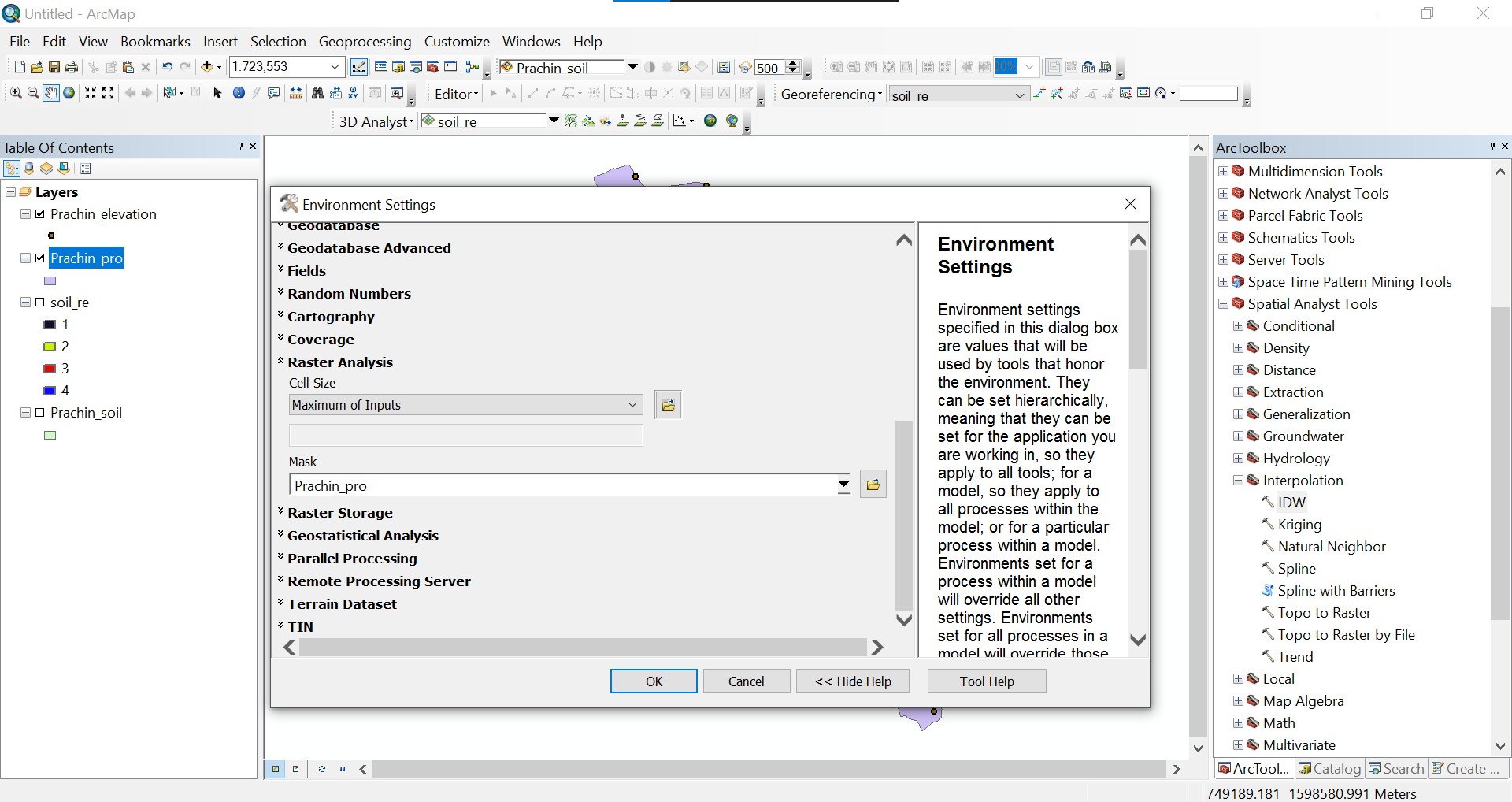Toggle List By Drawing Order view
The image size is (1512, 802).
pos(12,168)
